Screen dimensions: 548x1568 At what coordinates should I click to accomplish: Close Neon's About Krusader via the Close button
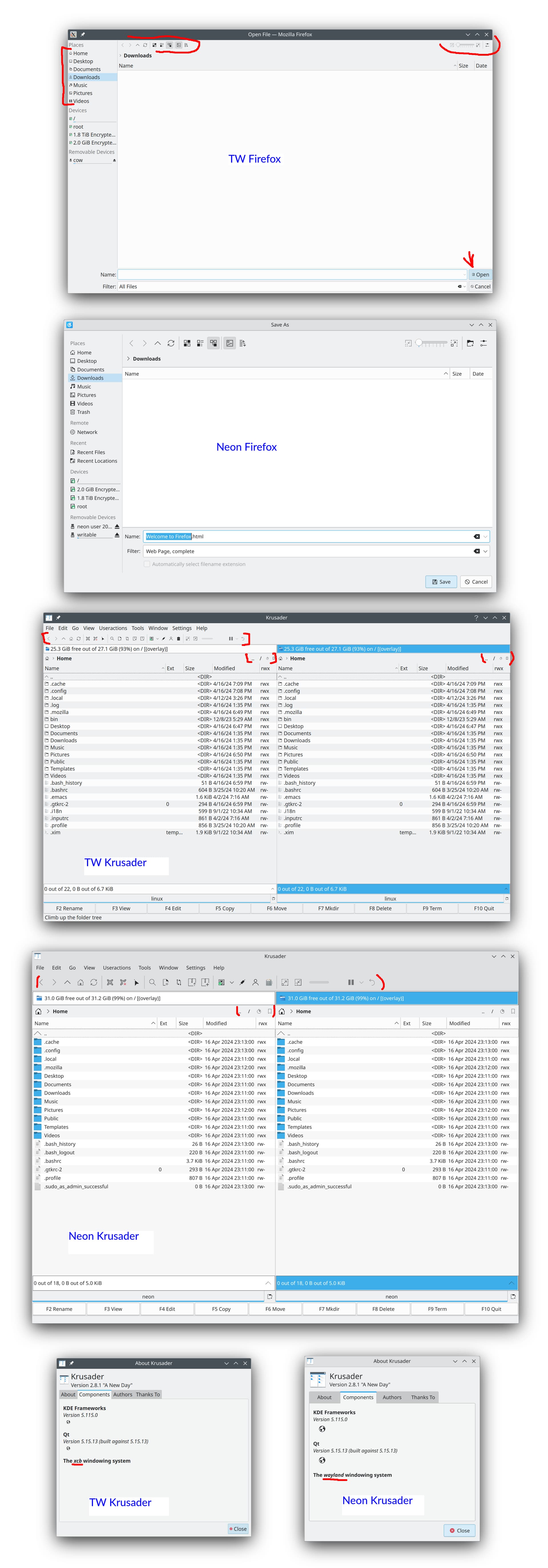click(x=460, y=1530)
